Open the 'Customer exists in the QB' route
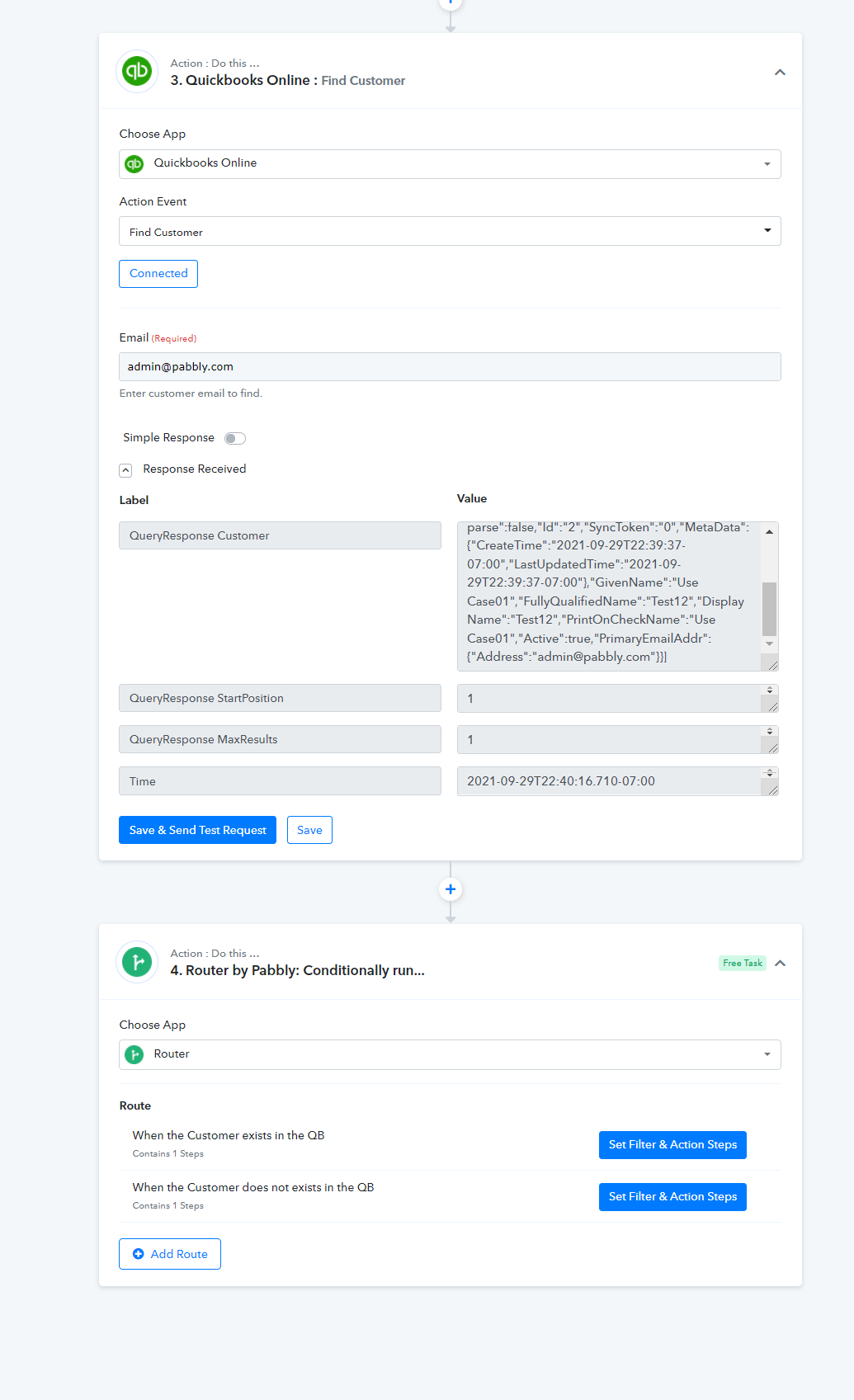The image size is (854, 1400). point(672,1145)
